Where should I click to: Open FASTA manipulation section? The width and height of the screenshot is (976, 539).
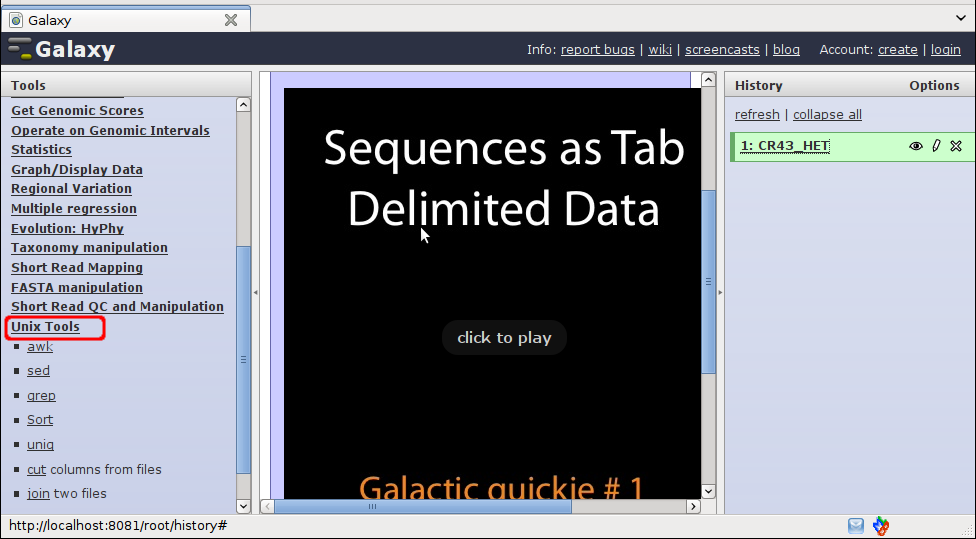[x=77, y=288]
